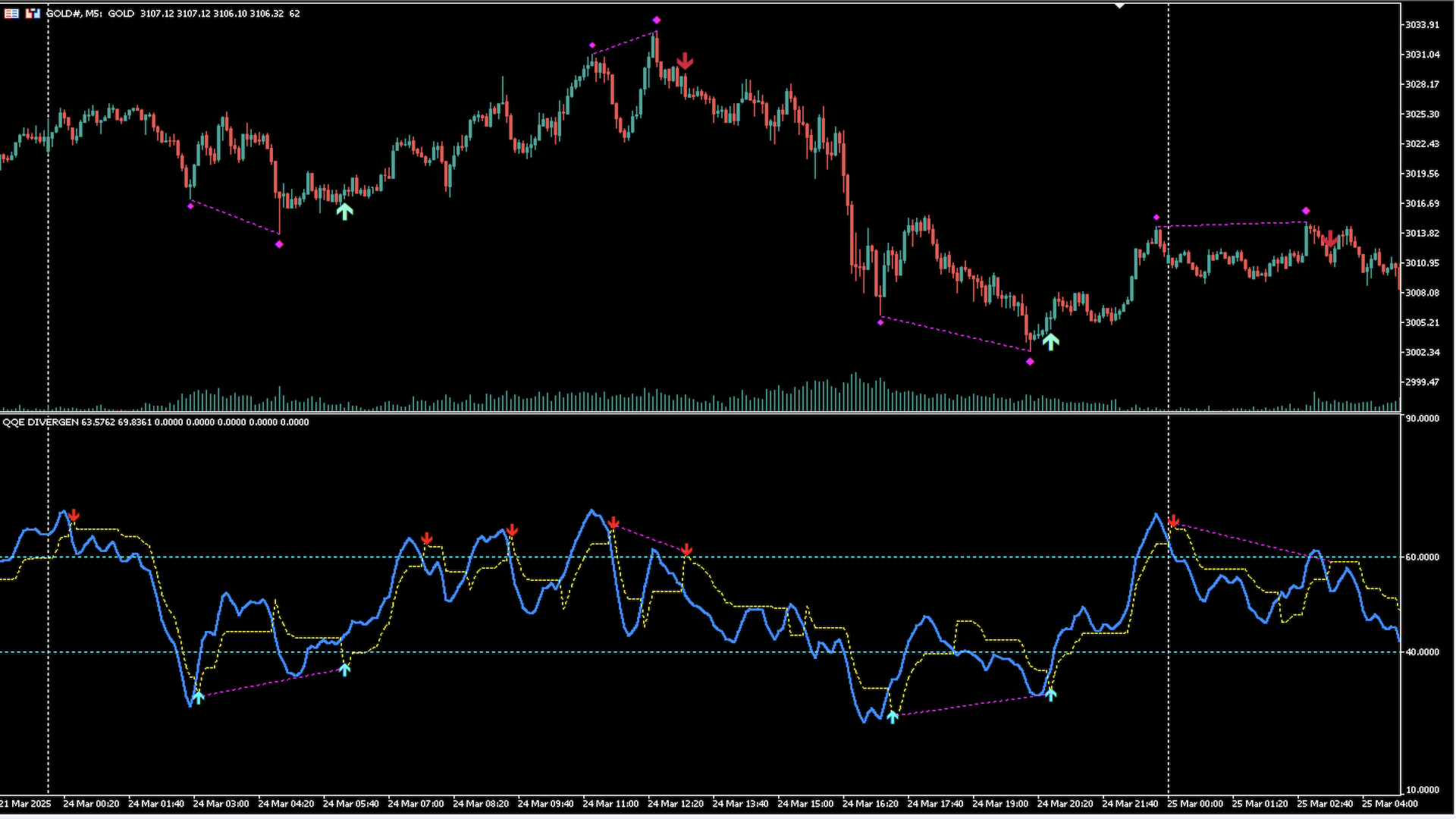Screen dimensions: 1456x819
Task: Click the 3010.95 price label
Action: coord(1422,263)
